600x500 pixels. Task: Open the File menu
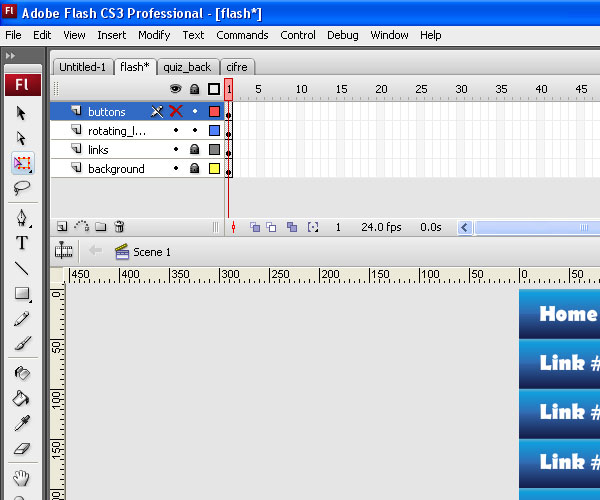coord(13,35)
